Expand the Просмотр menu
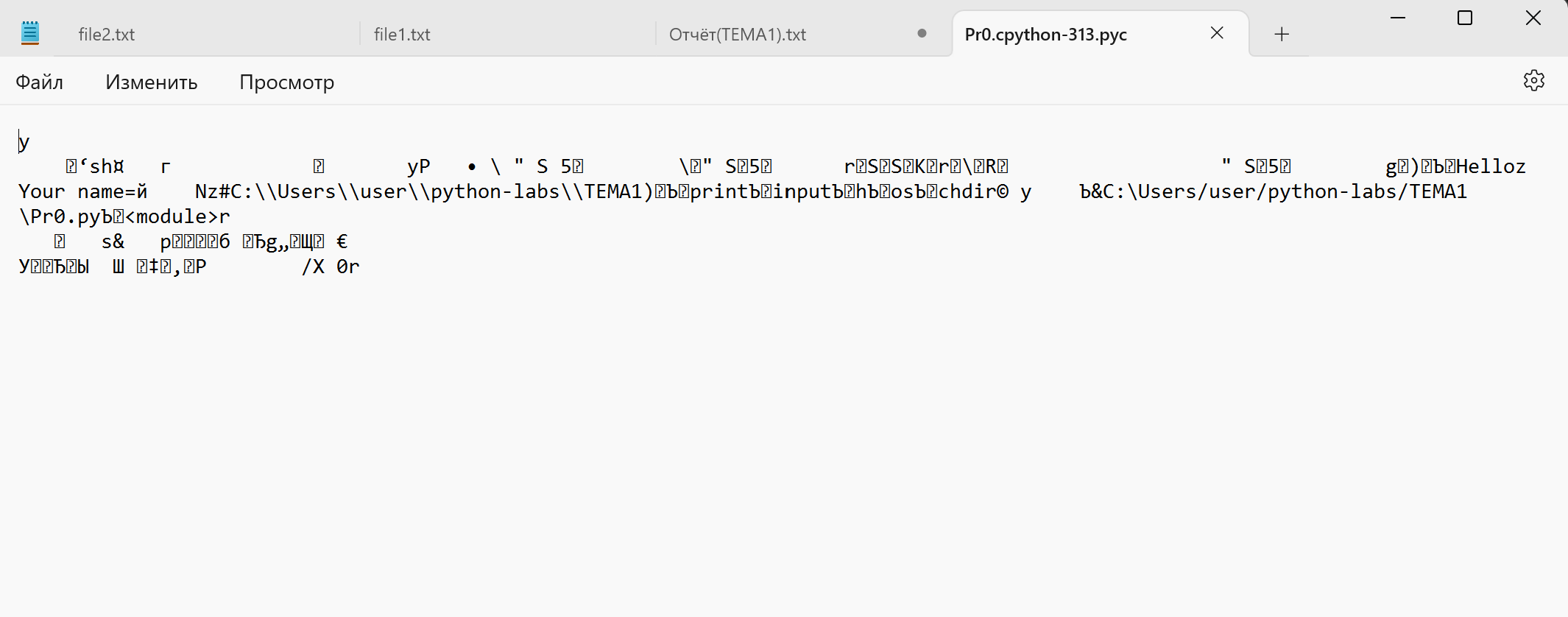 (286, 82)
